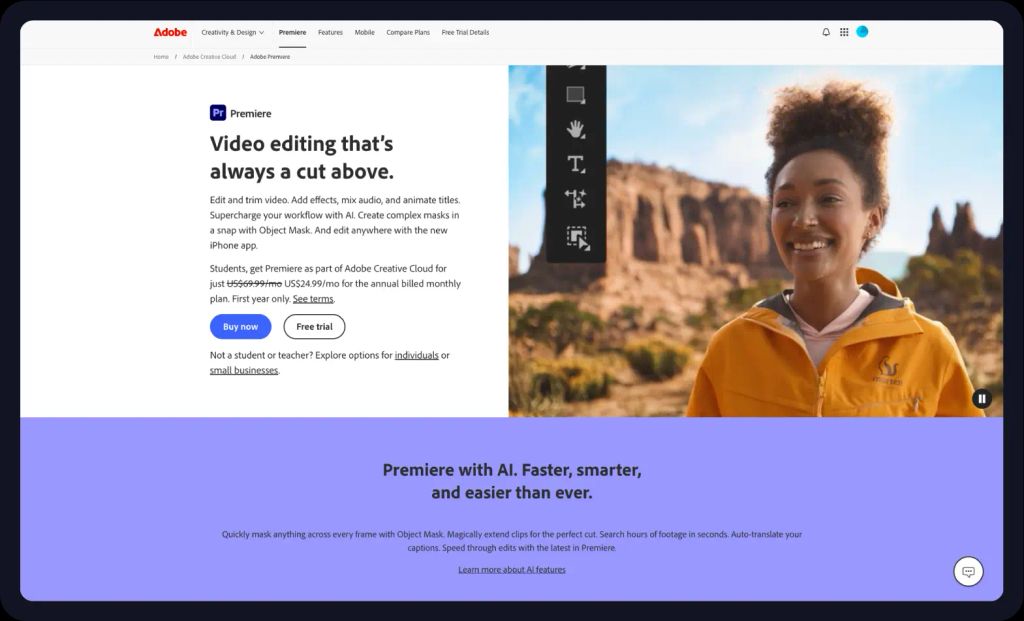Select the Hand tool in the toolbar
Viewport: 1024px width, 621px height.
[575, 130]
